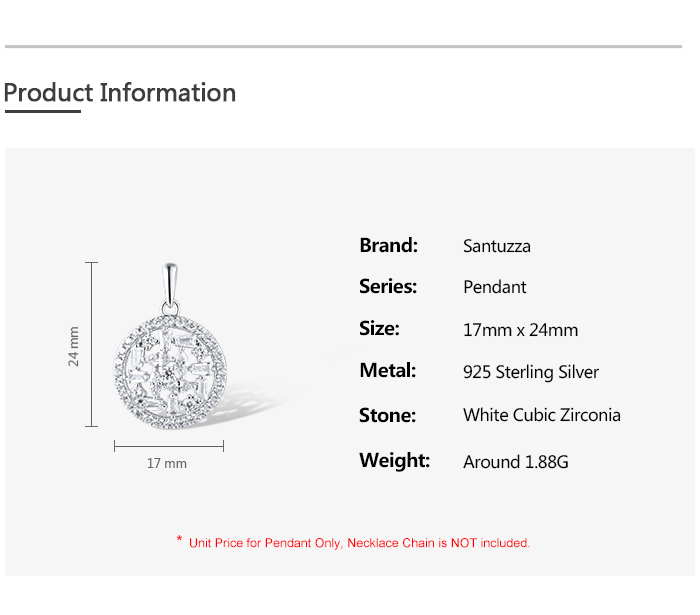Select the Pendant series value
The width and height of the screenshot is (700, 615).
click(494, 287)
